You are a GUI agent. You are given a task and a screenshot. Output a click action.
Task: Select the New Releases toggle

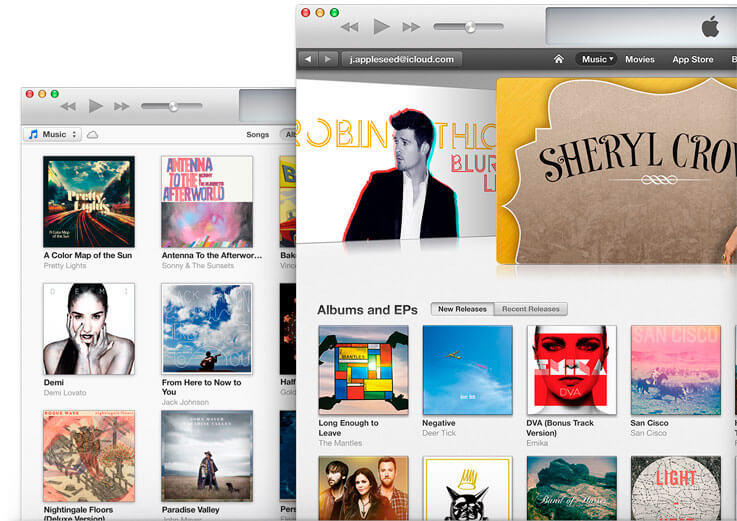click(461, 309)
